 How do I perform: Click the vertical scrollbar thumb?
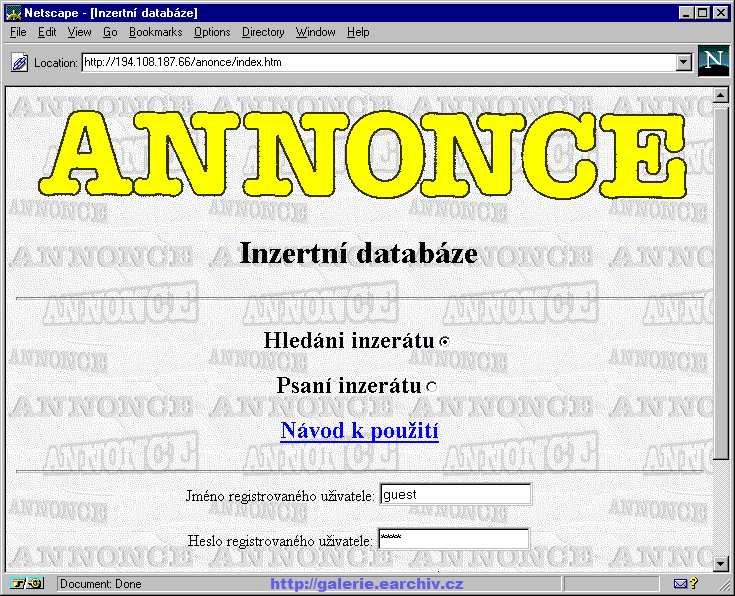point(720,282)
